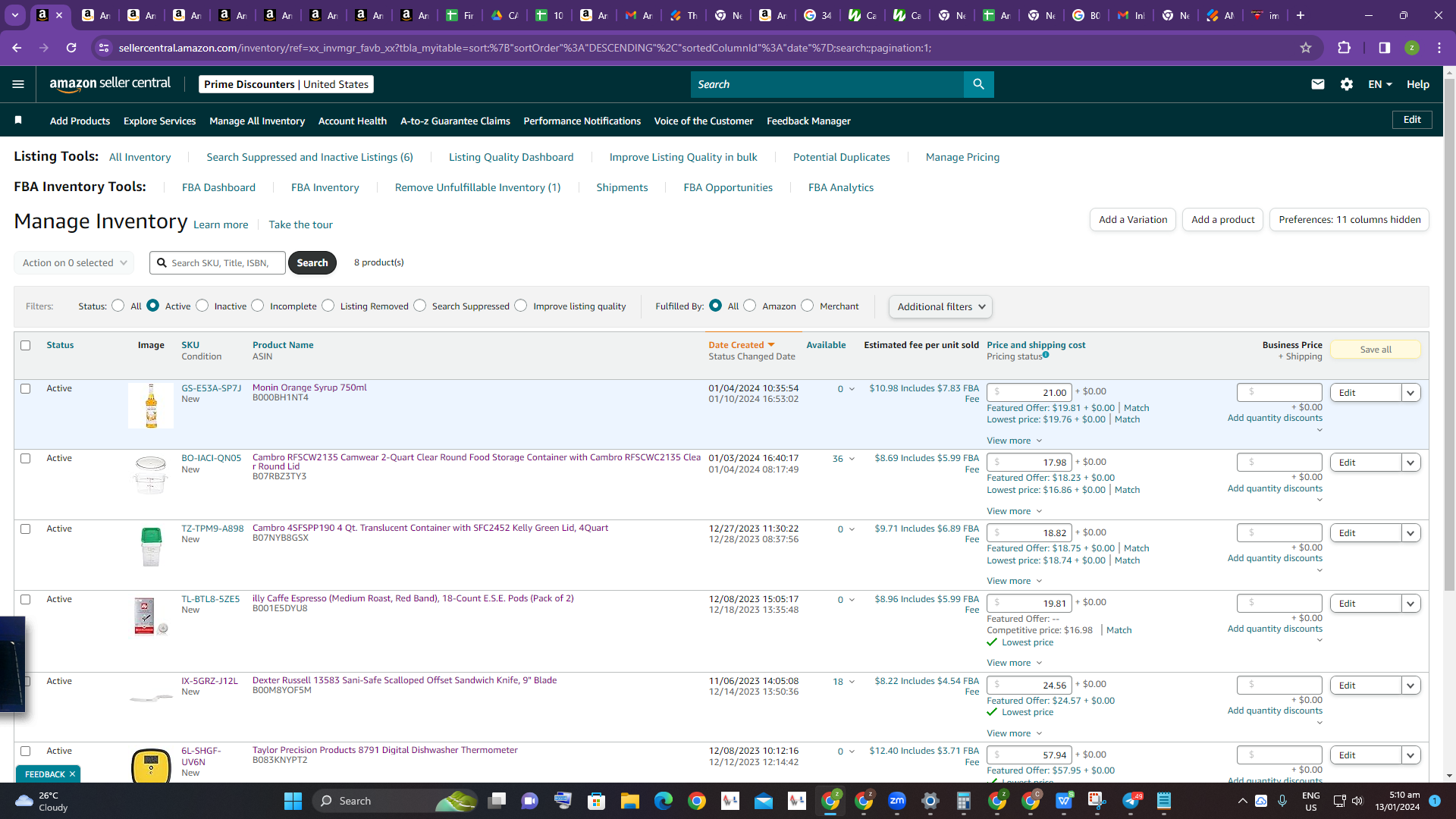Check the Cambro 4SFSPP190 row checkbox

[25, 529]
